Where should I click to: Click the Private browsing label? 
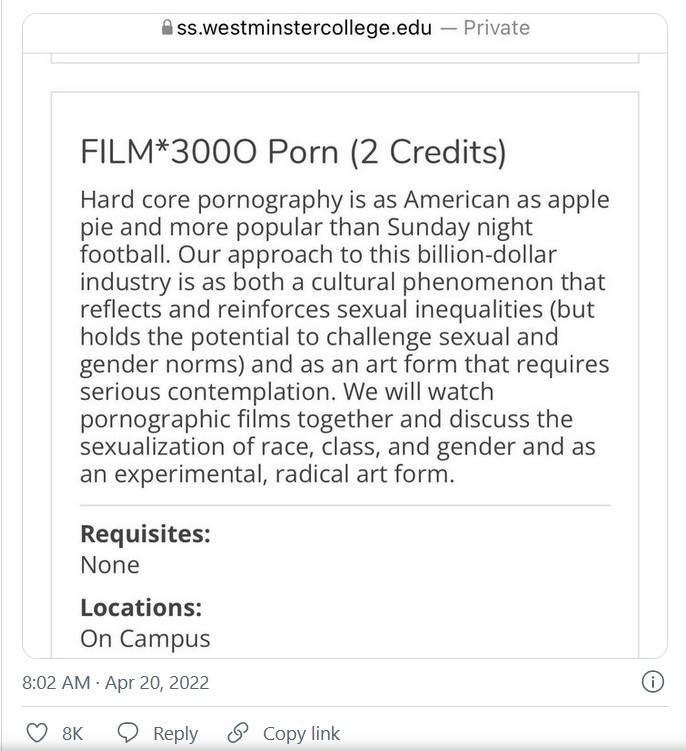pyautogui.click(x=496, y=28)
